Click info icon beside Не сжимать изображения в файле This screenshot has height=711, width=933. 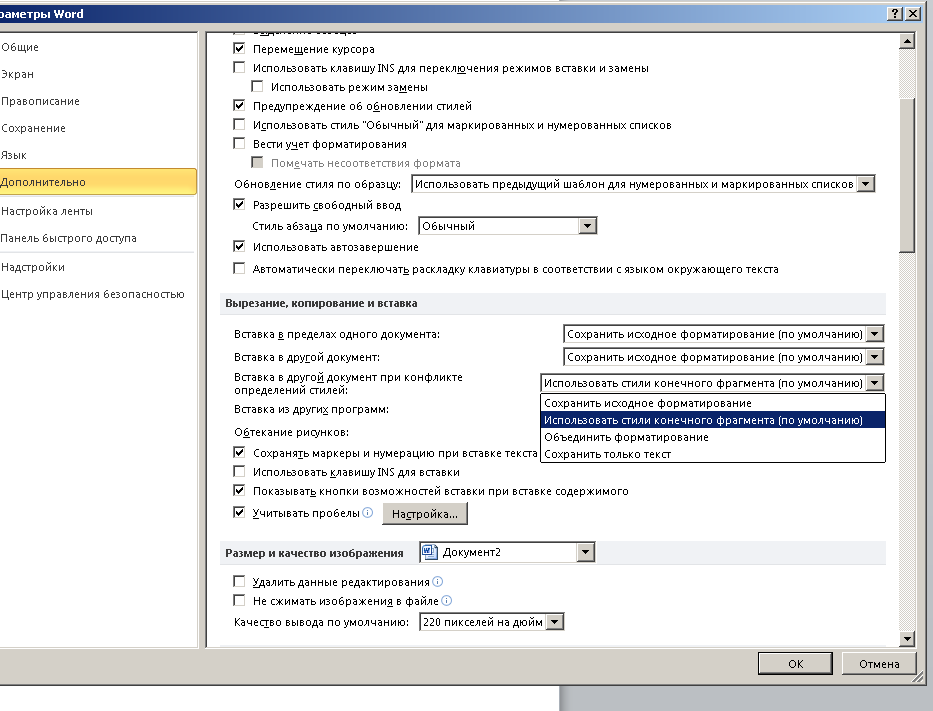(x=446, y=600)
